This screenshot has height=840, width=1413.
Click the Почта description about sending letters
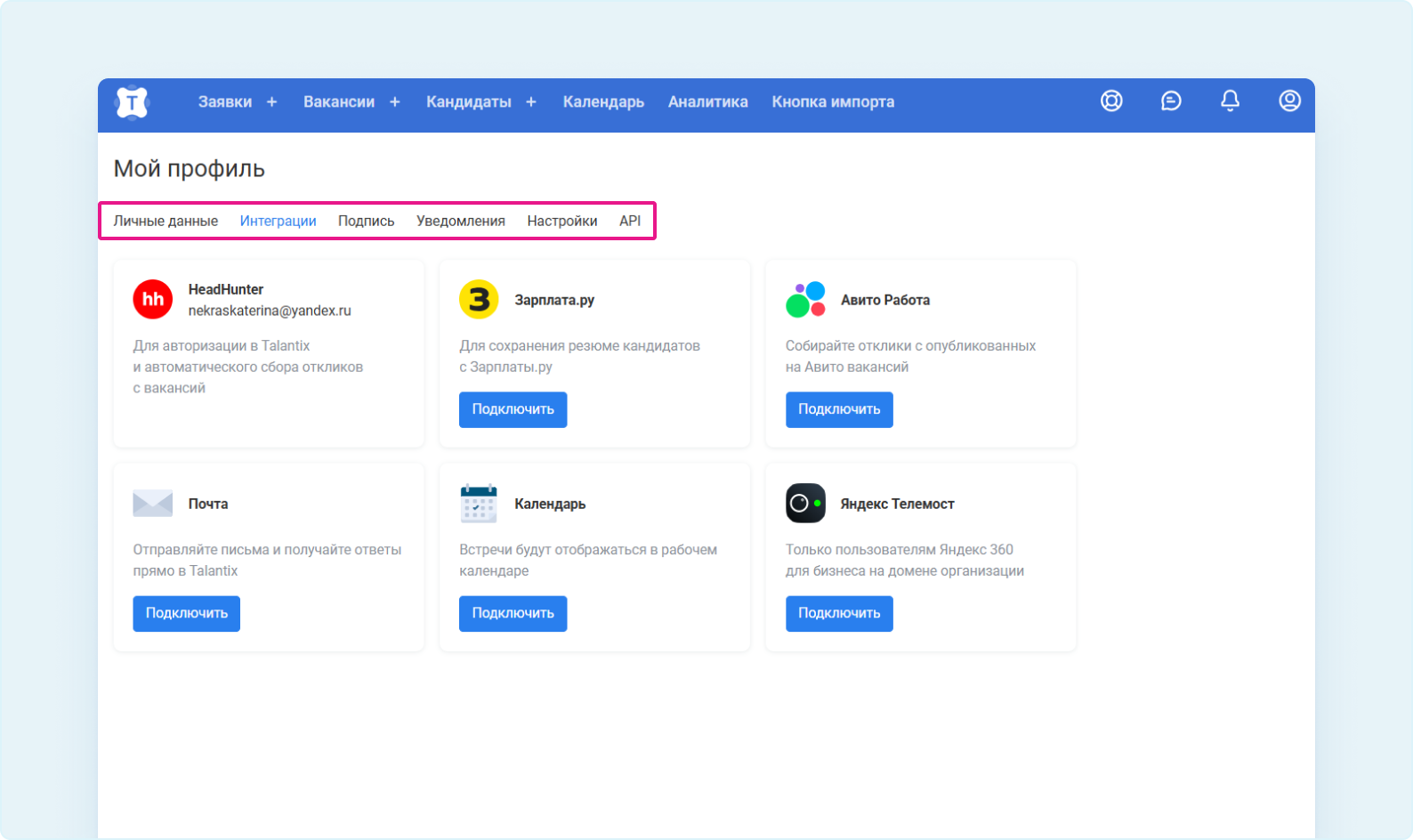click(x=267, y=560)
